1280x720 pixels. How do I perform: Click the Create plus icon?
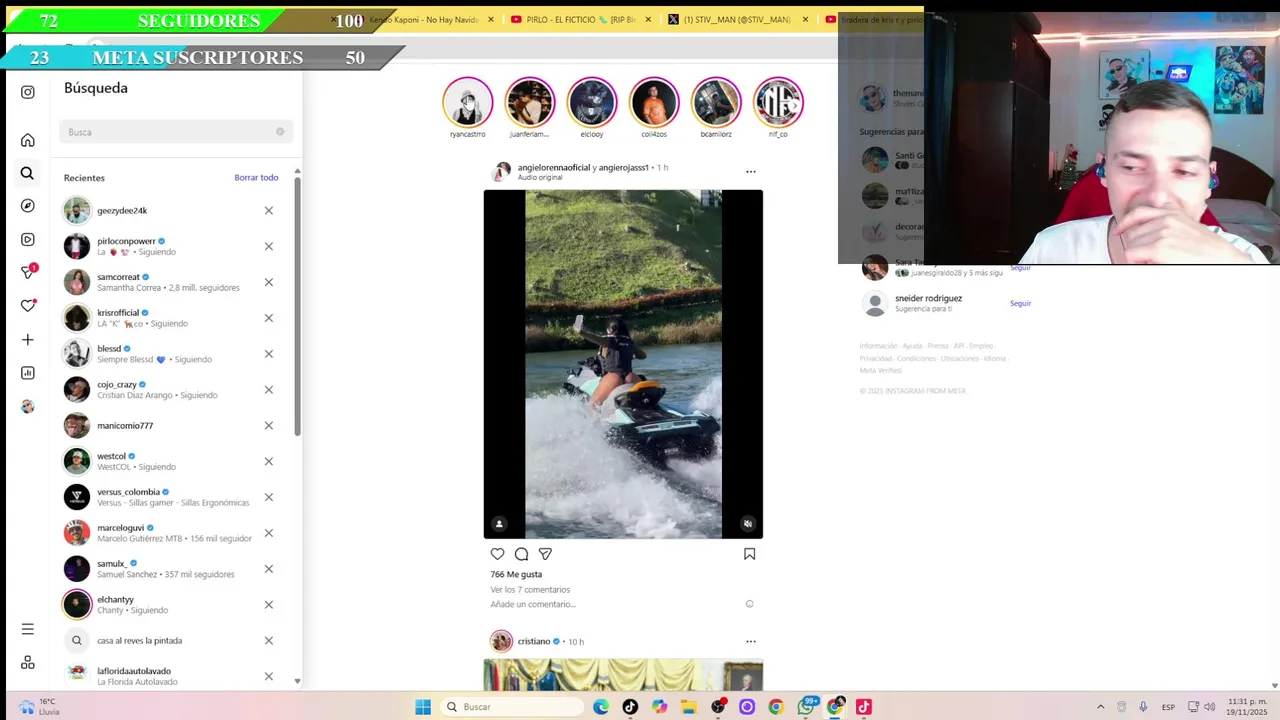(x=27, y=340)
